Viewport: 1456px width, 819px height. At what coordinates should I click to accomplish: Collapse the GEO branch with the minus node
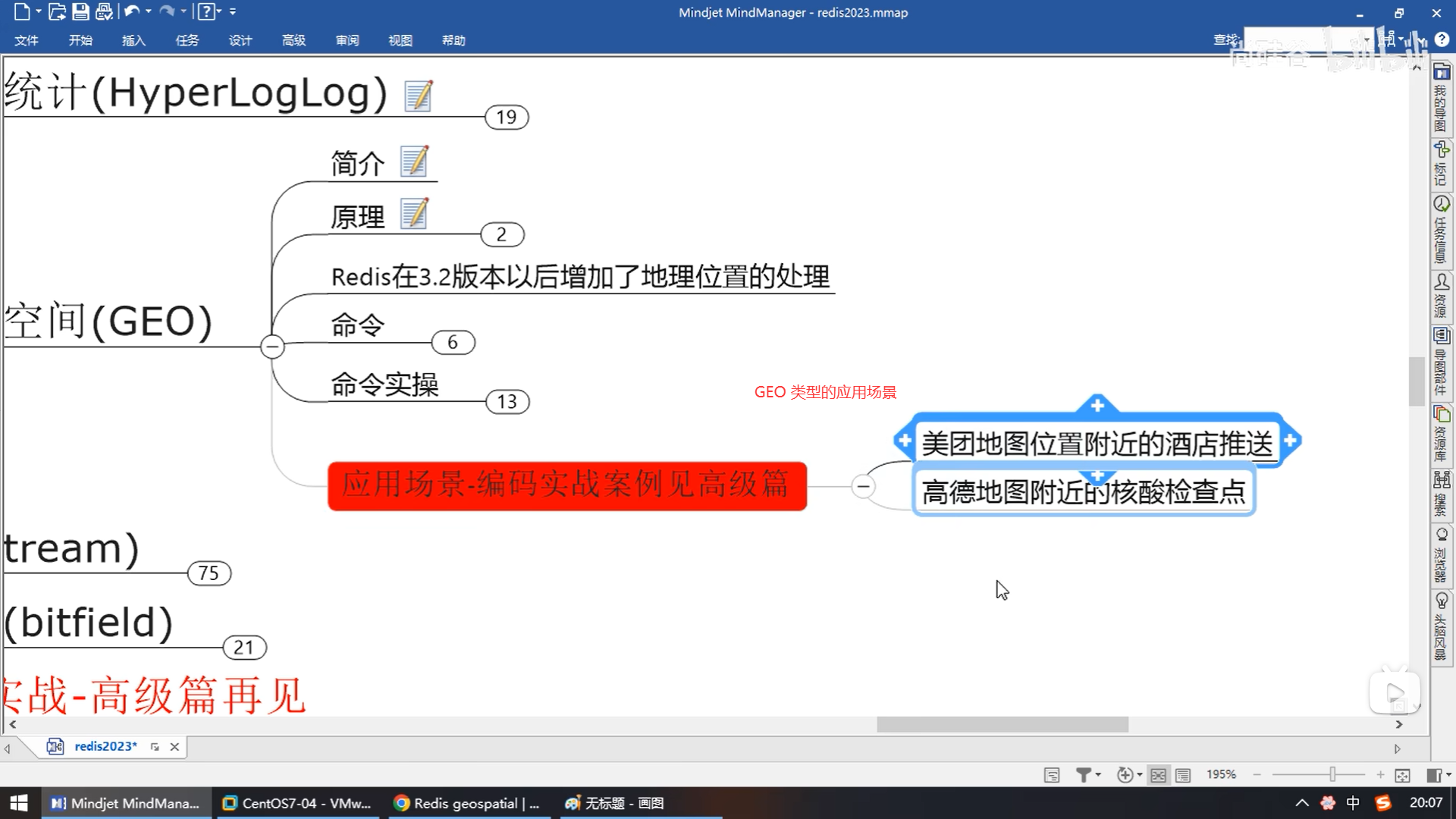272,346
